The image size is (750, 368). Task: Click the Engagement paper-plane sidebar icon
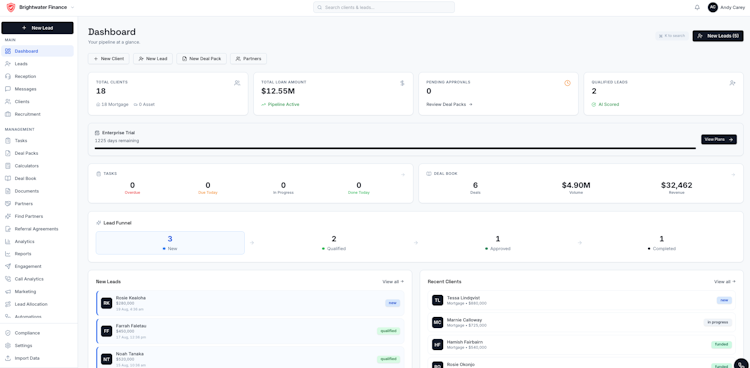(x=8, y=266)
